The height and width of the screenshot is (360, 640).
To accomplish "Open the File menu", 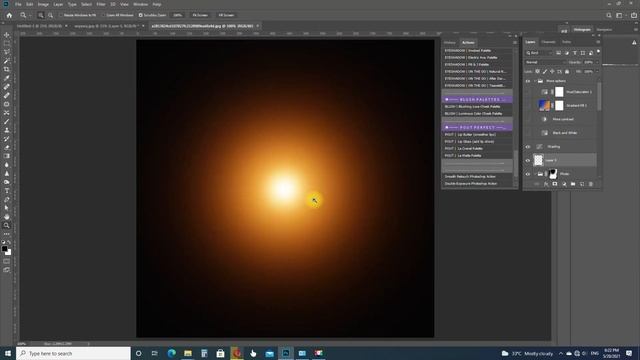I will click(x=18, y=4).
